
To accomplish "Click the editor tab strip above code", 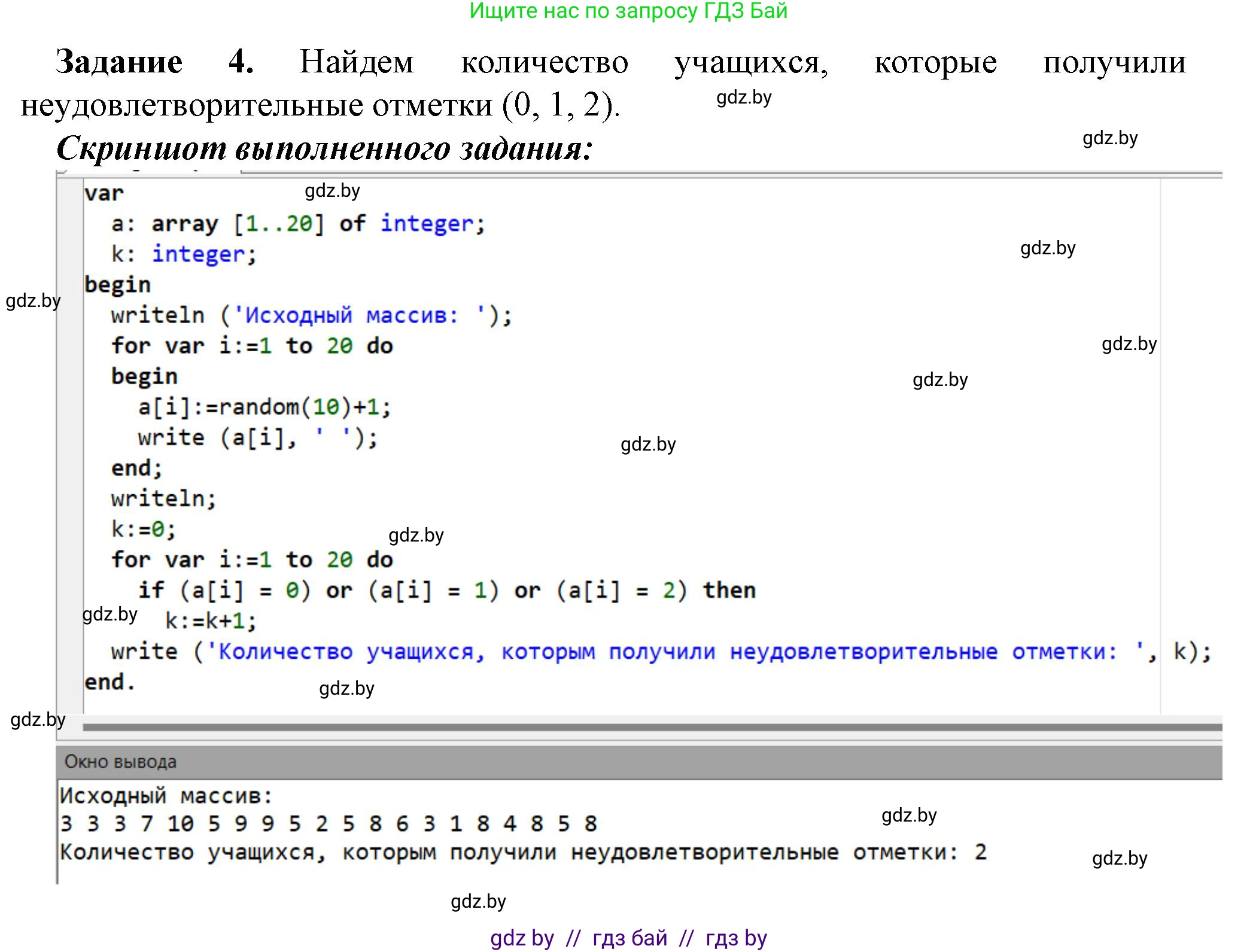I will tap(150, 171).
